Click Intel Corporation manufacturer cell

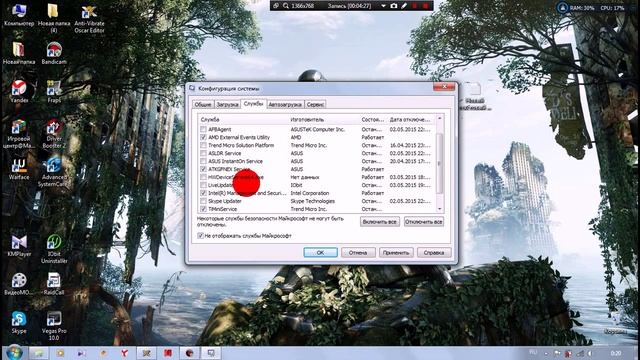point(309,193)
